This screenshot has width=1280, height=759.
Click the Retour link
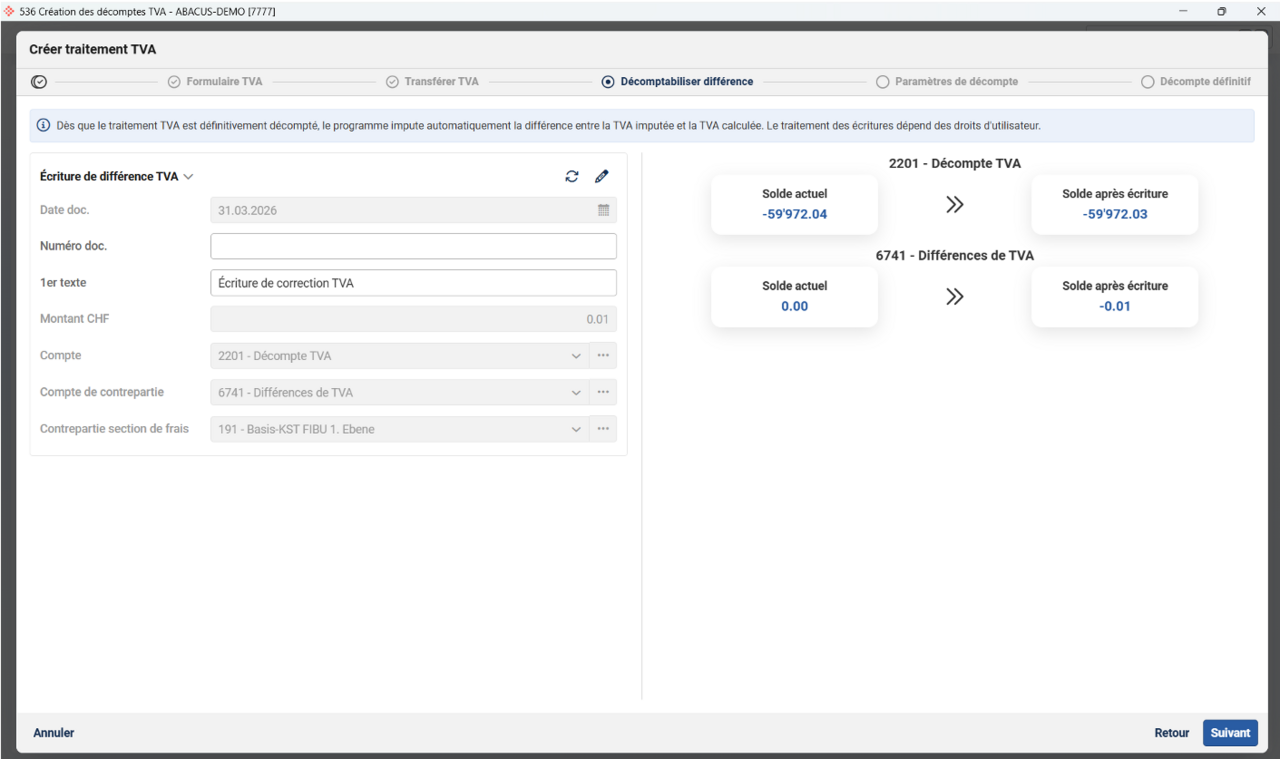click(x=1171, y=733)
